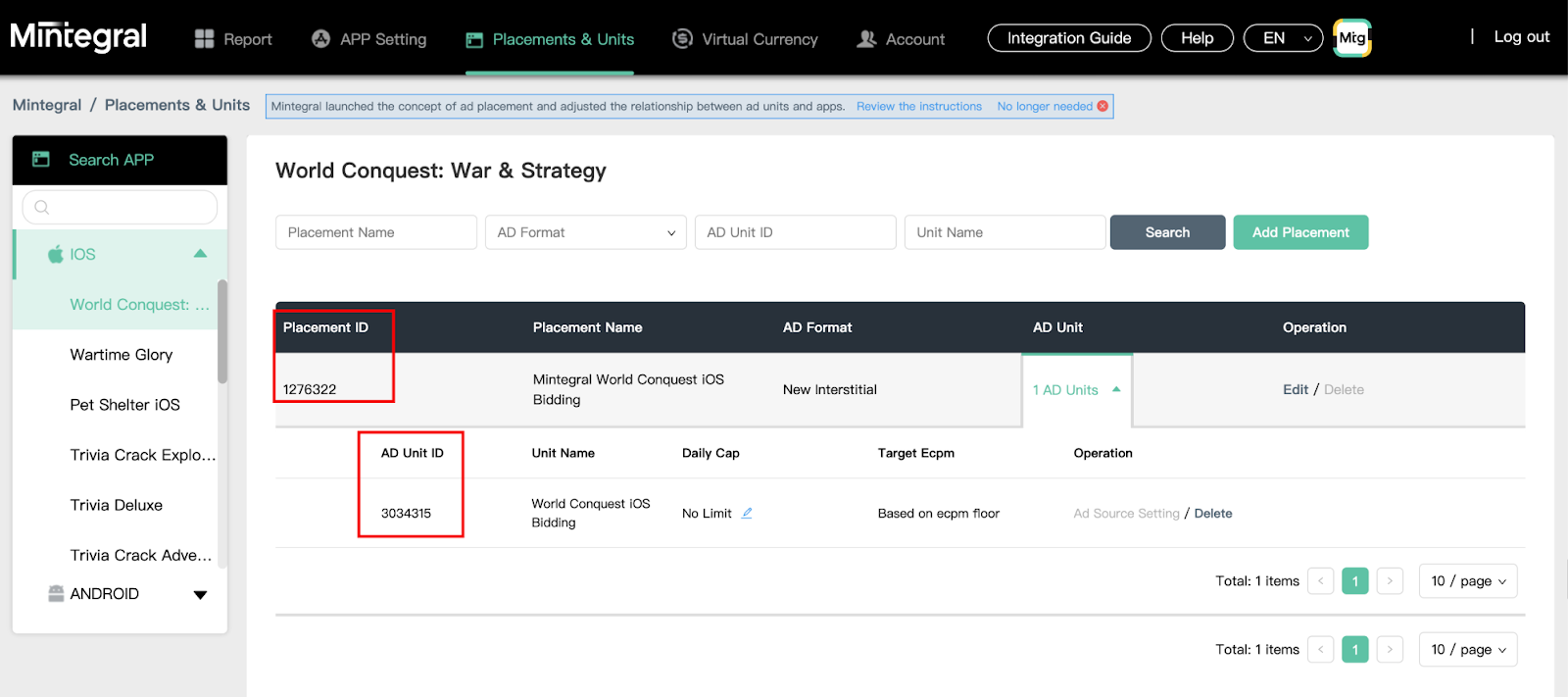The width and height of the screenshot is (1568, 697).
Task: Select page 1 in lower pagination
Action: [x=1355, y=649]
